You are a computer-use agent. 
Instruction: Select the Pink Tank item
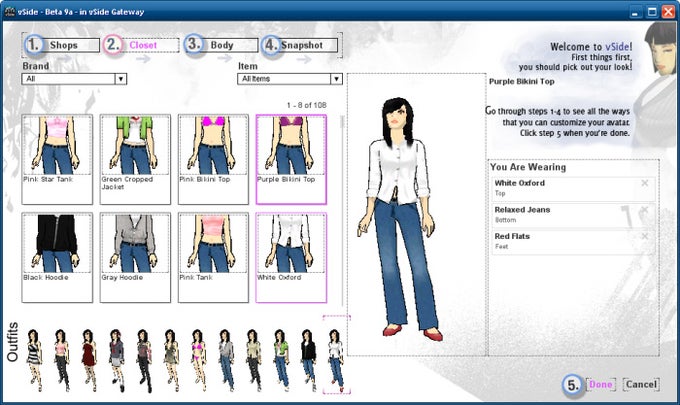click(x=213, y=258)
